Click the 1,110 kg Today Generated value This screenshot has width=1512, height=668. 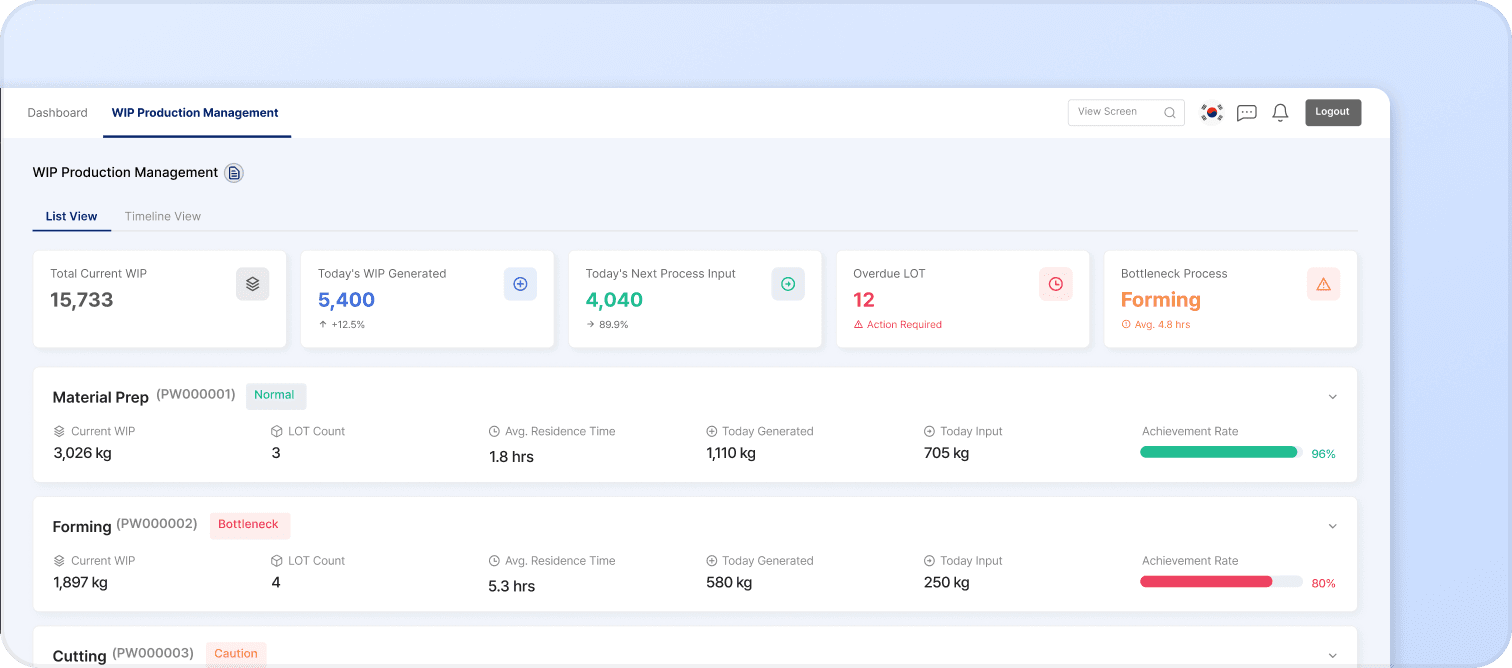[x=731, y=453]
